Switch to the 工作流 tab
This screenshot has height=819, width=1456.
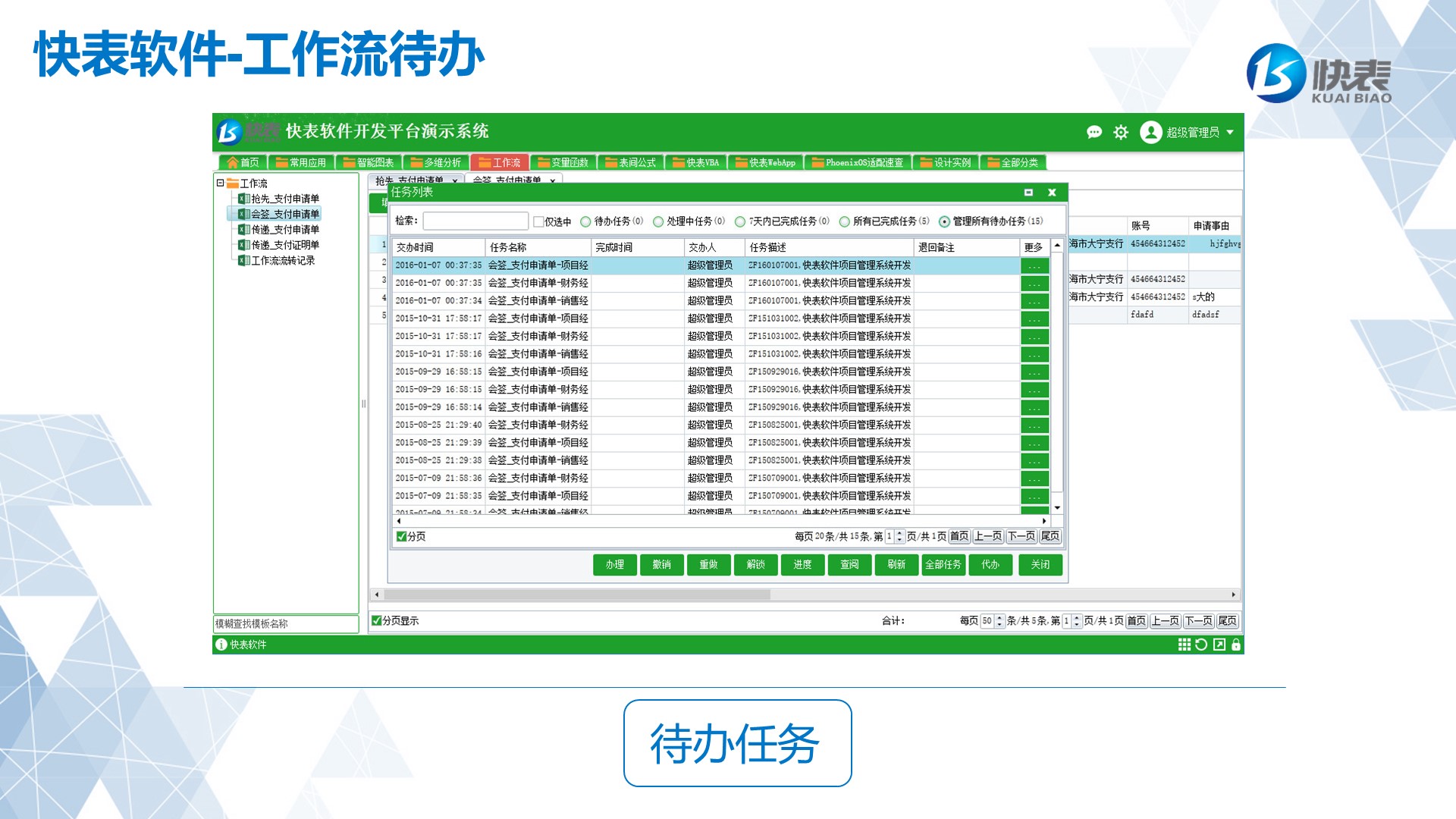coord(499,162)
